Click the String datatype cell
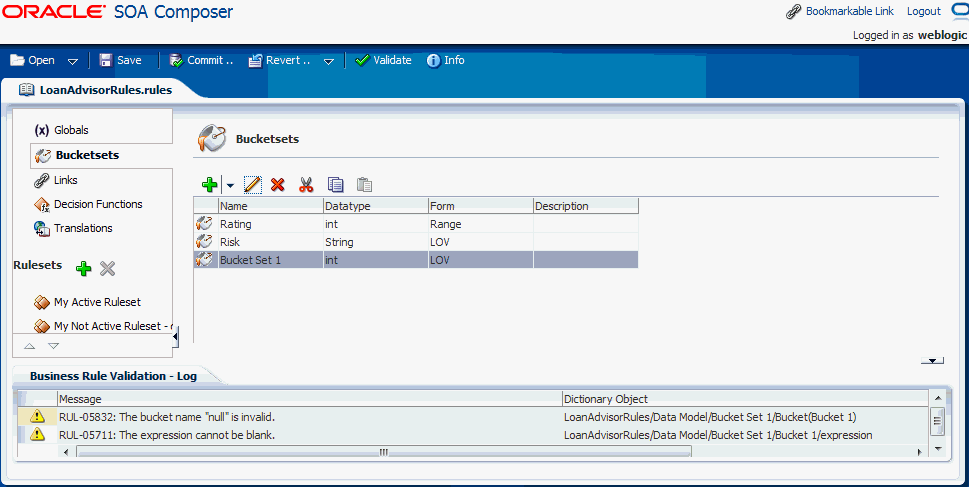This screenshot has width=969, height=487. pyautogui.click(x=376, y=242)
